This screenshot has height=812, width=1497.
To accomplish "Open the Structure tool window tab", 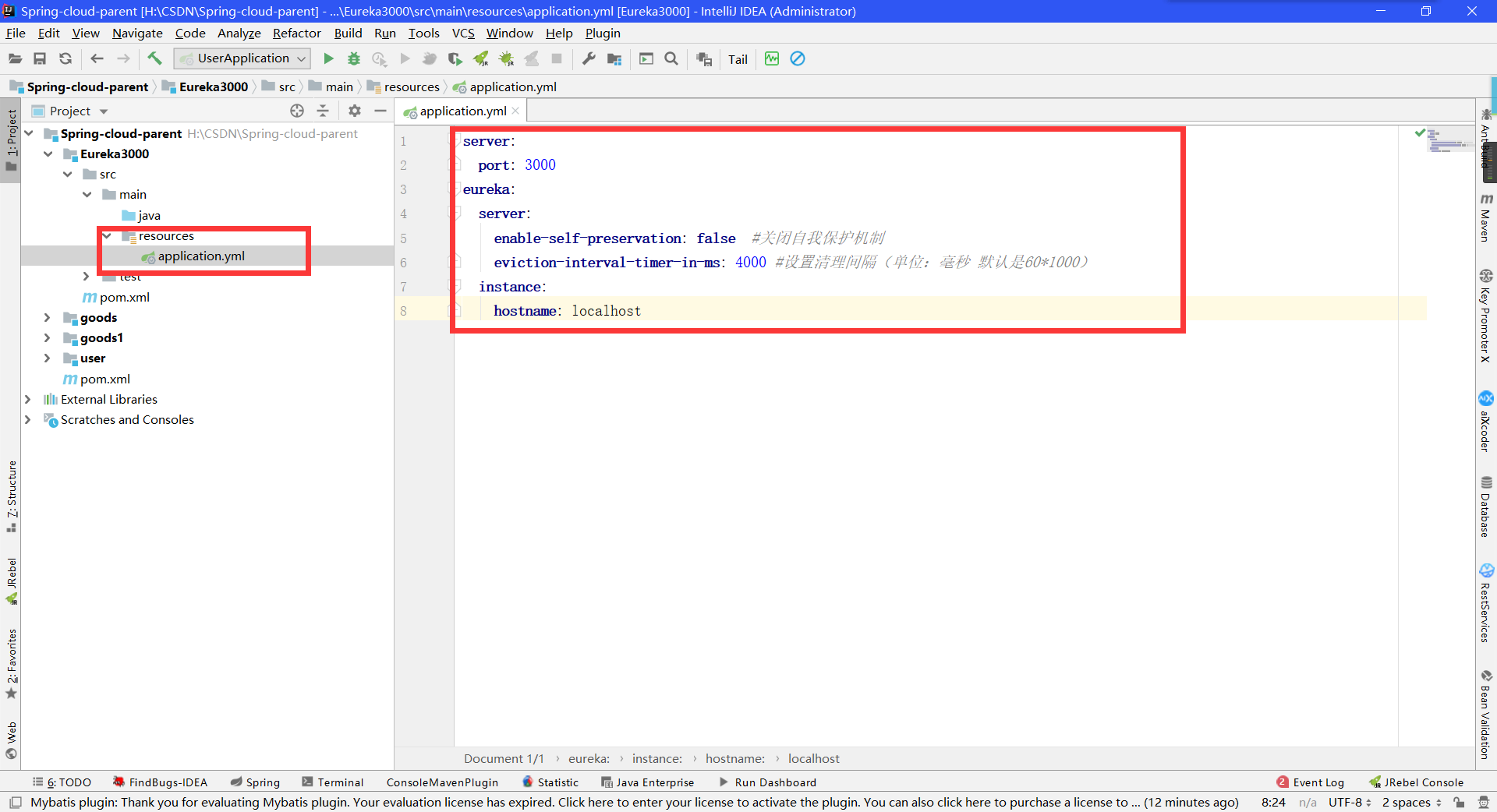I will tap(11, 496).
